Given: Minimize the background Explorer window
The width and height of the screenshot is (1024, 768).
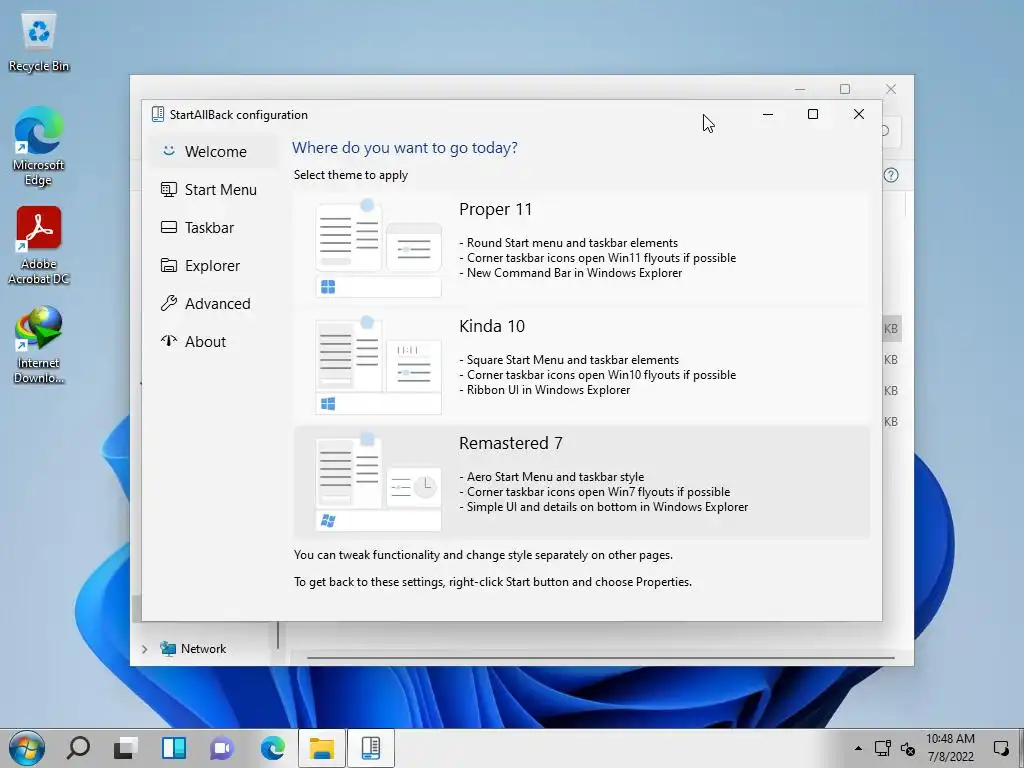Looking at the screenshot, I should (x=800, y=89).
